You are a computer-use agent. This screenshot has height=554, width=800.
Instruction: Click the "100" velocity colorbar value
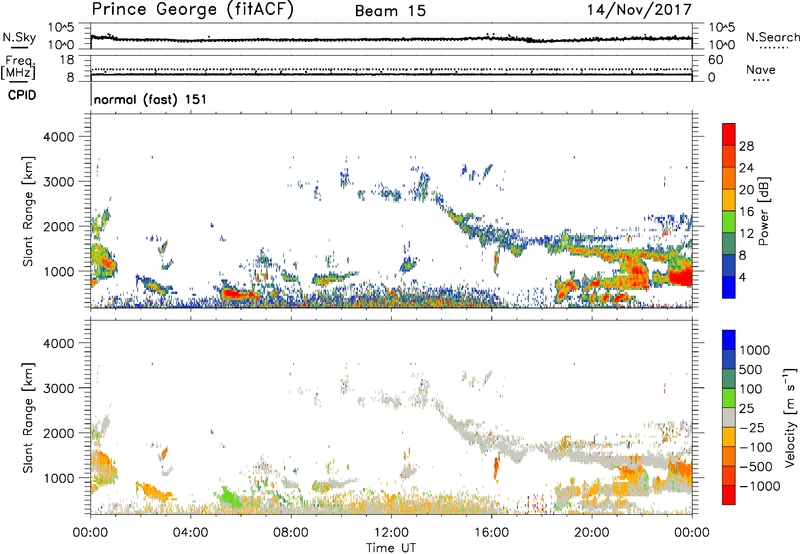[750, 389]
